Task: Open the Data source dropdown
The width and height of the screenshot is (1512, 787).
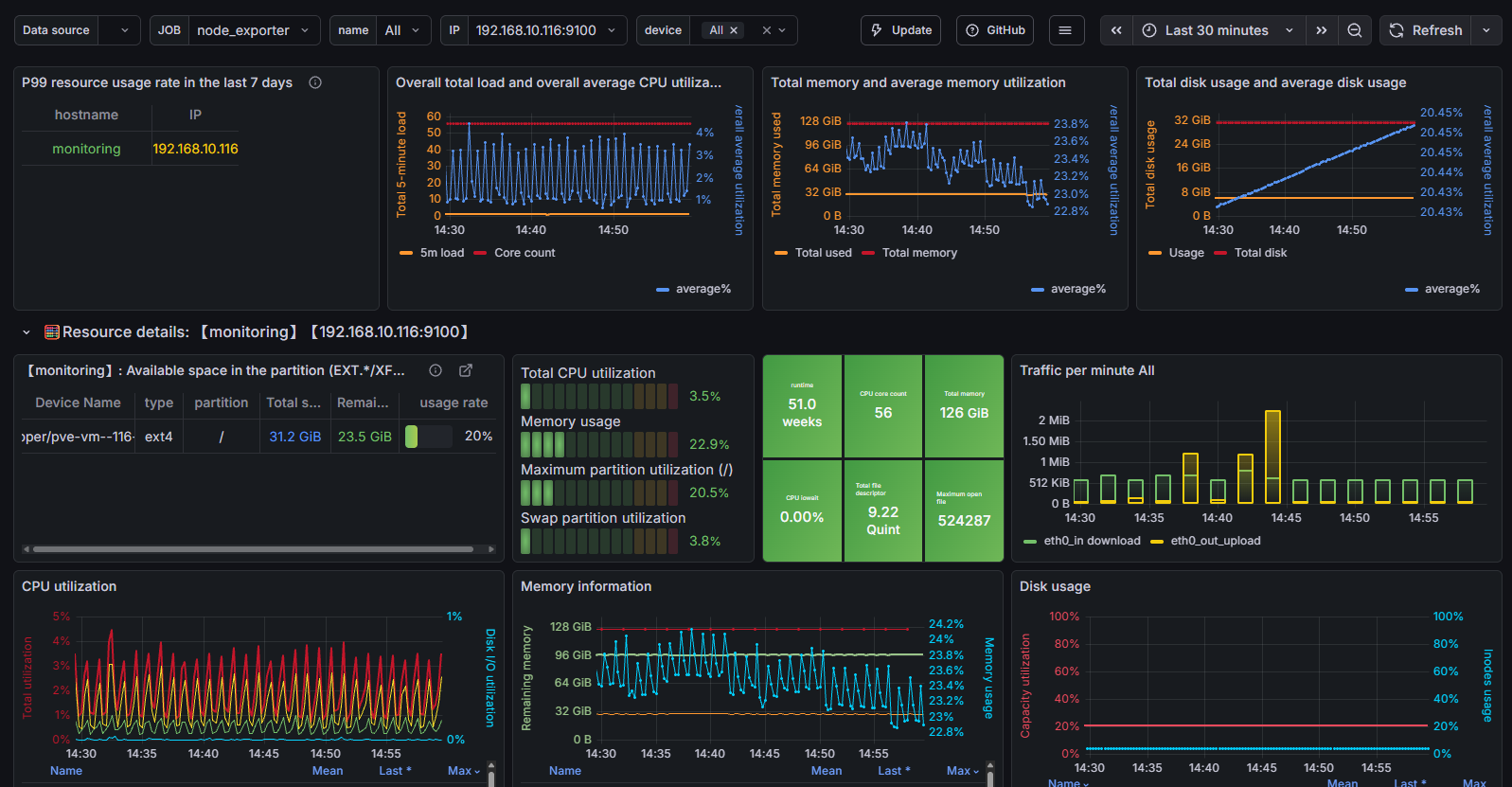Action: [119, 30]
